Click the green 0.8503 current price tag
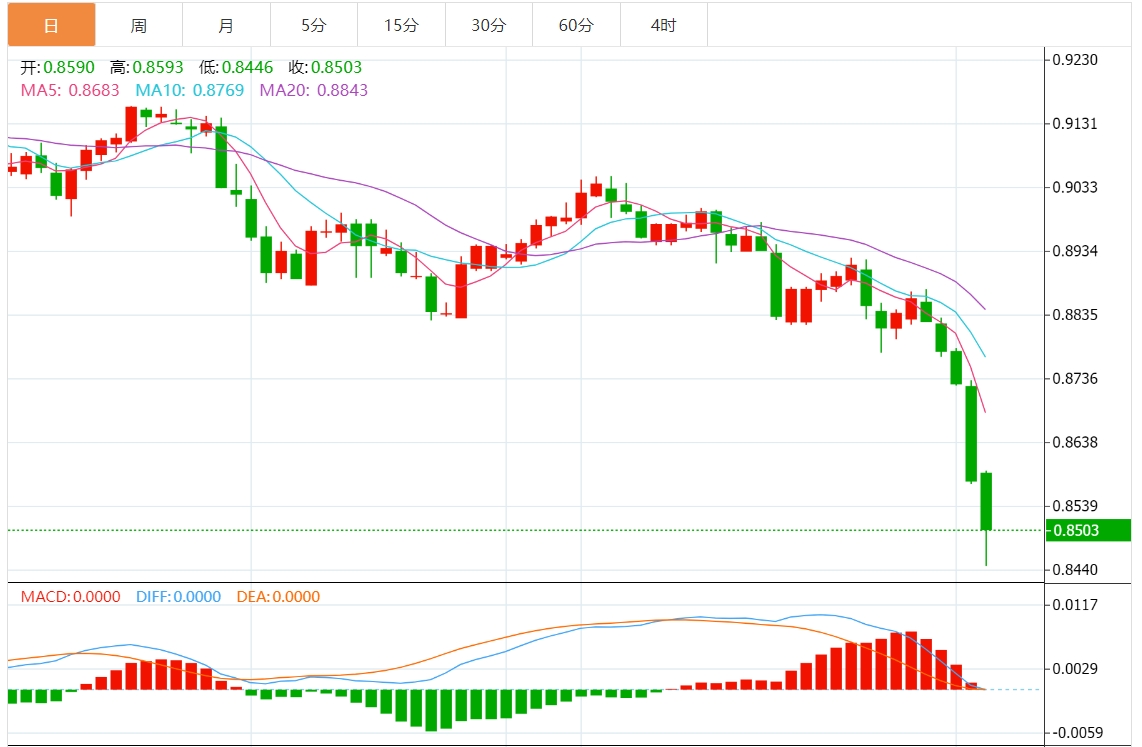This screenshot has height=747, width=1142. tap(1088, 530)
